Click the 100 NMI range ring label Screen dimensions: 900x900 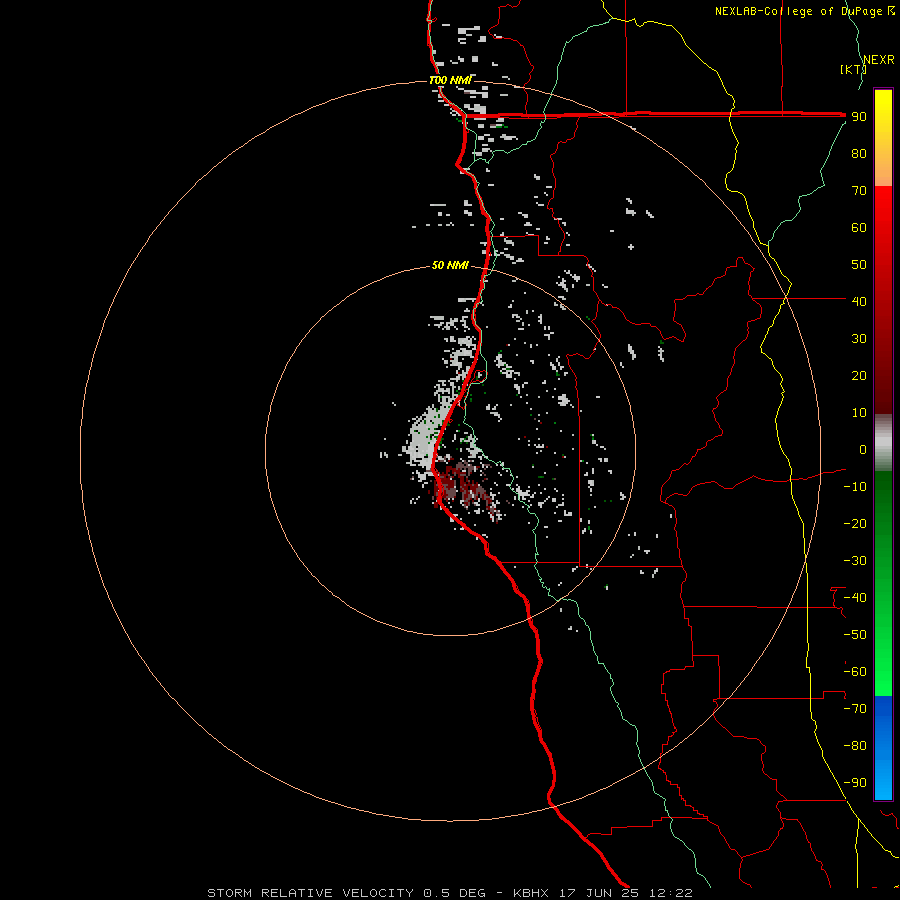coord(450,80)
